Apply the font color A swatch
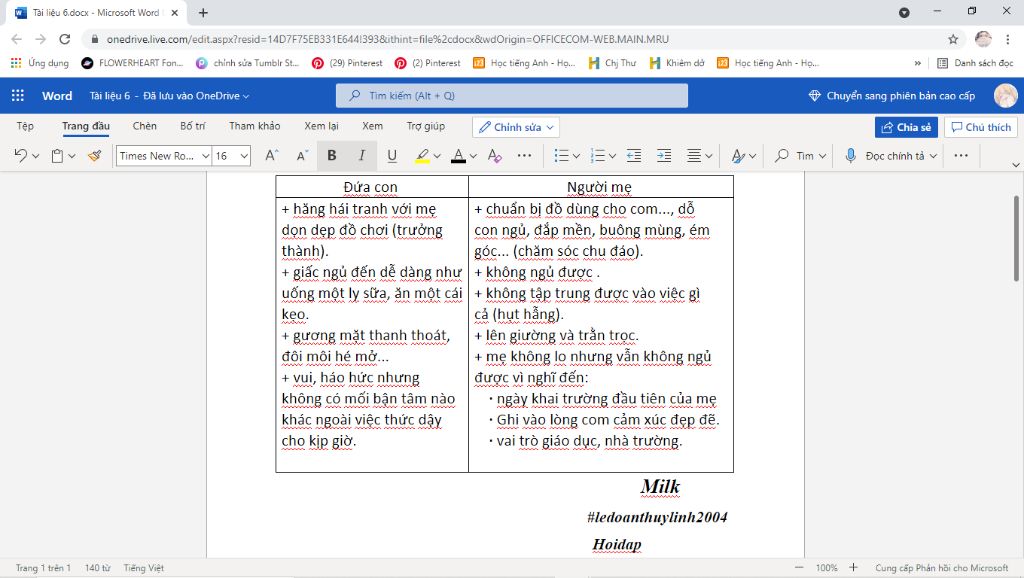 click(x=458, y=155)
